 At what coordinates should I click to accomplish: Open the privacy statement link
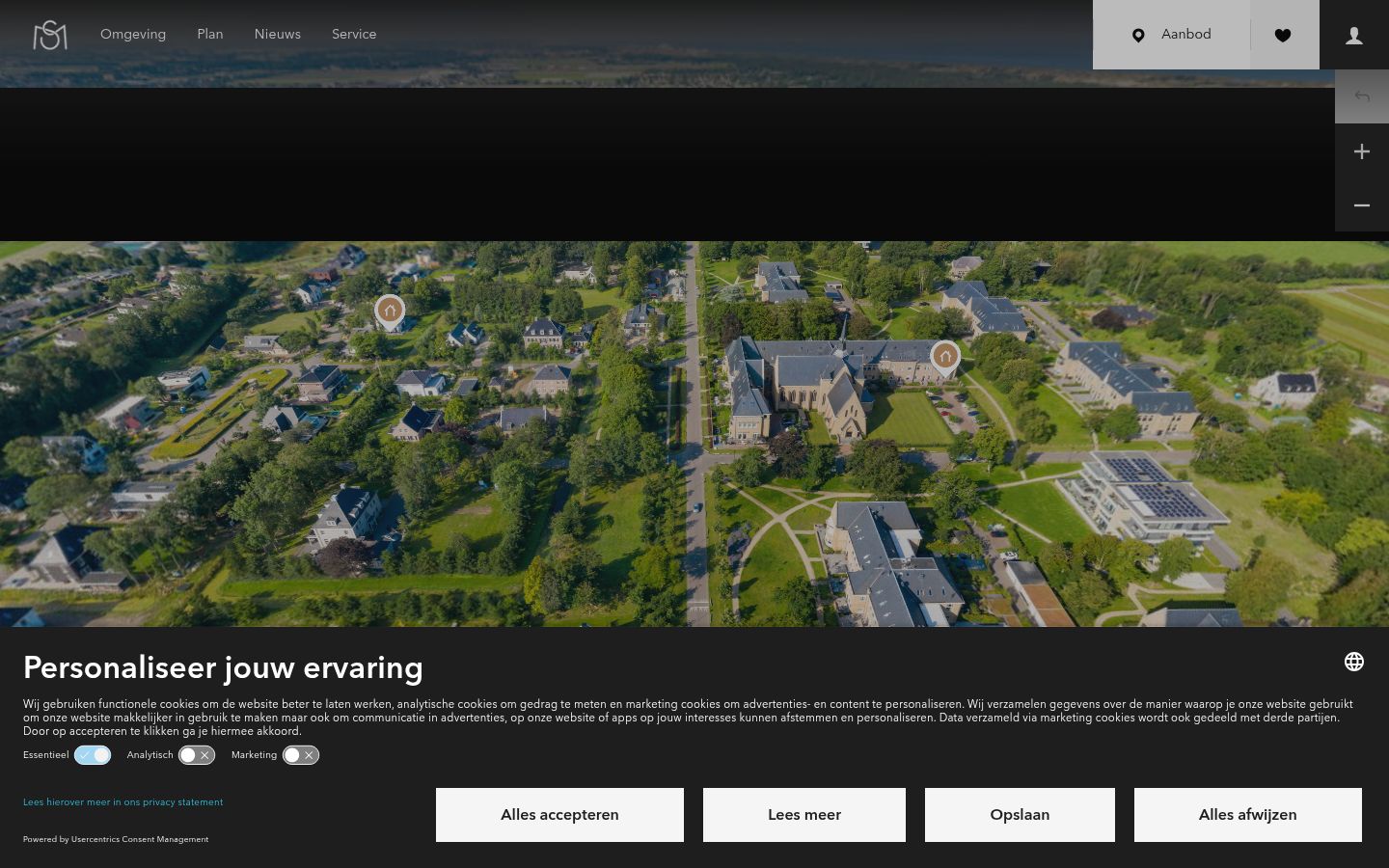pos(123,802)
